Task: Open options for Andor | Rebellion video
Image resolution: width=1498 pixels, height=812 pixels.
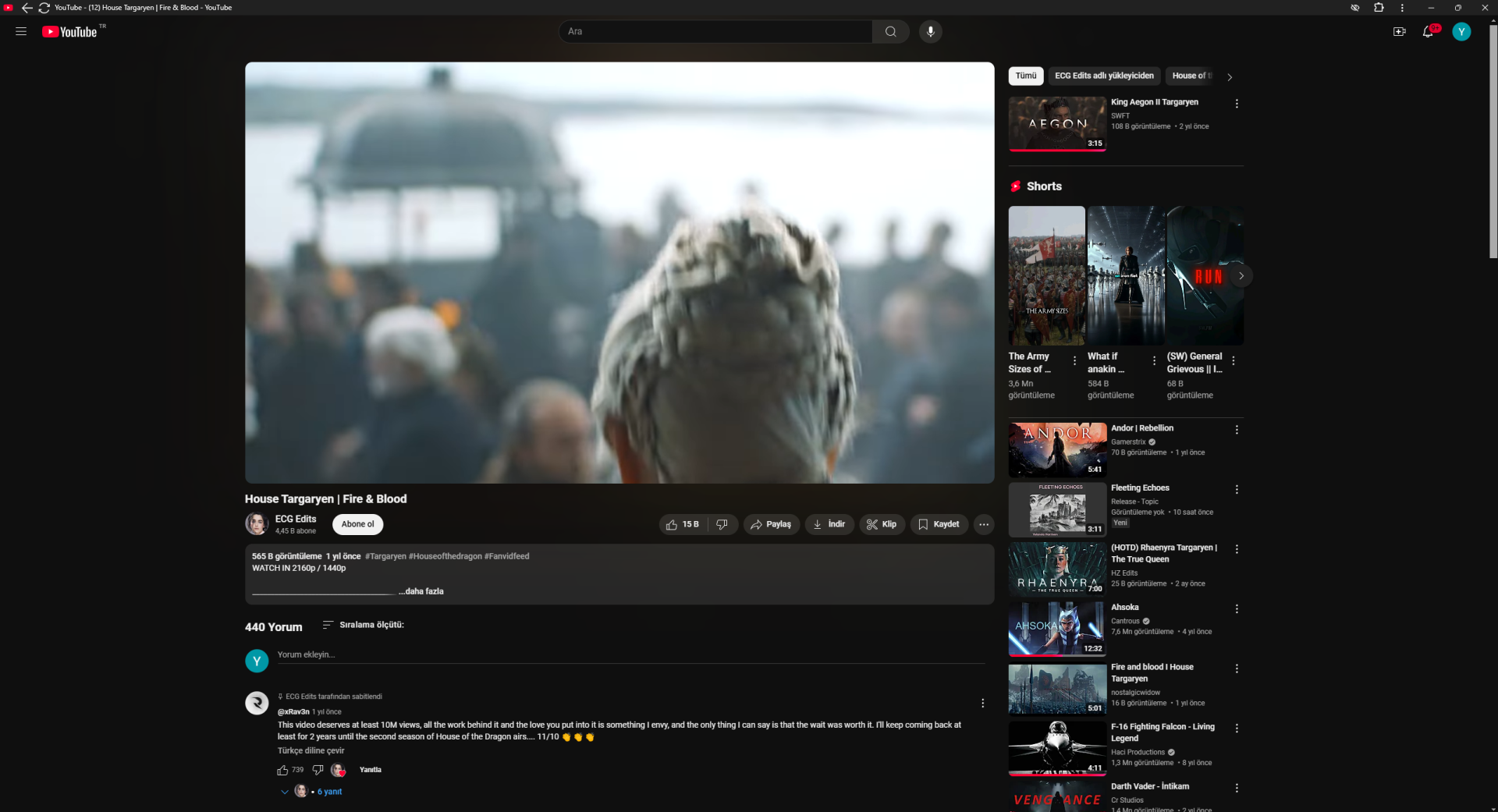Action: point(1237,430)
